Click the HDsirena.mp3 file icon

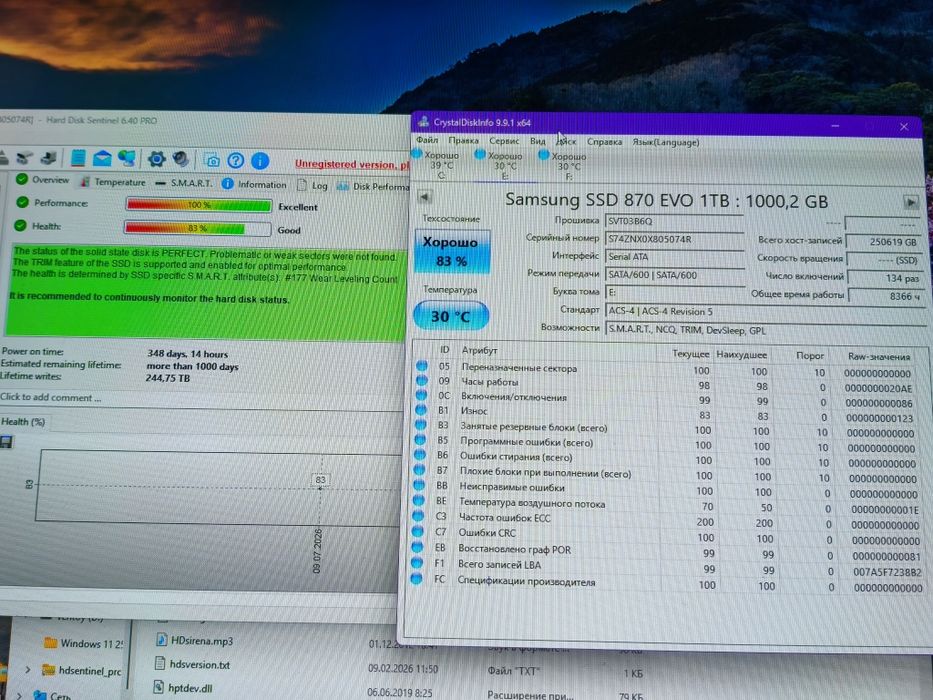pos(161,640)
